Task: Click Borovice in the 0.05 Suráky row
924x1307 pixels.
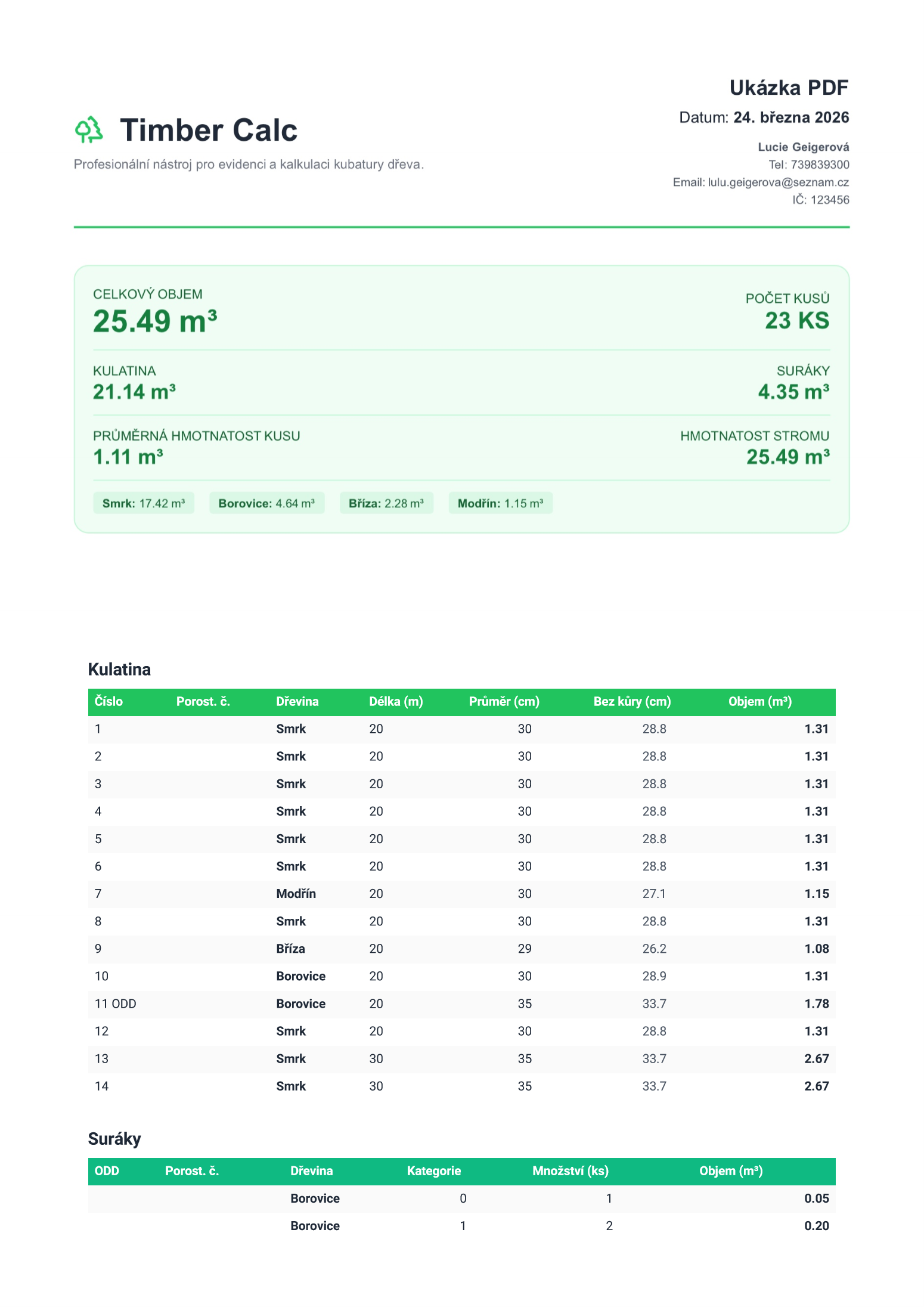Action: pos(315,1198)
